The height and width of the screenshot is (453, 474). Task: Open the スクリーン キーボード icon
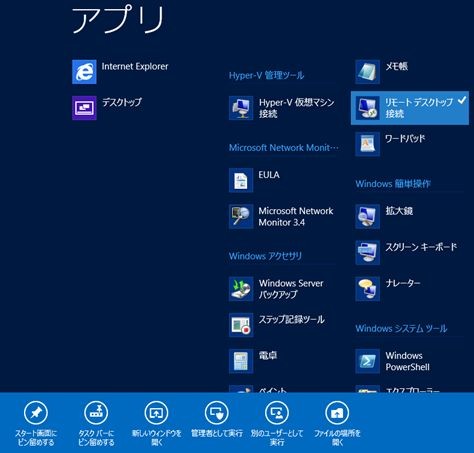pos(367,253)
